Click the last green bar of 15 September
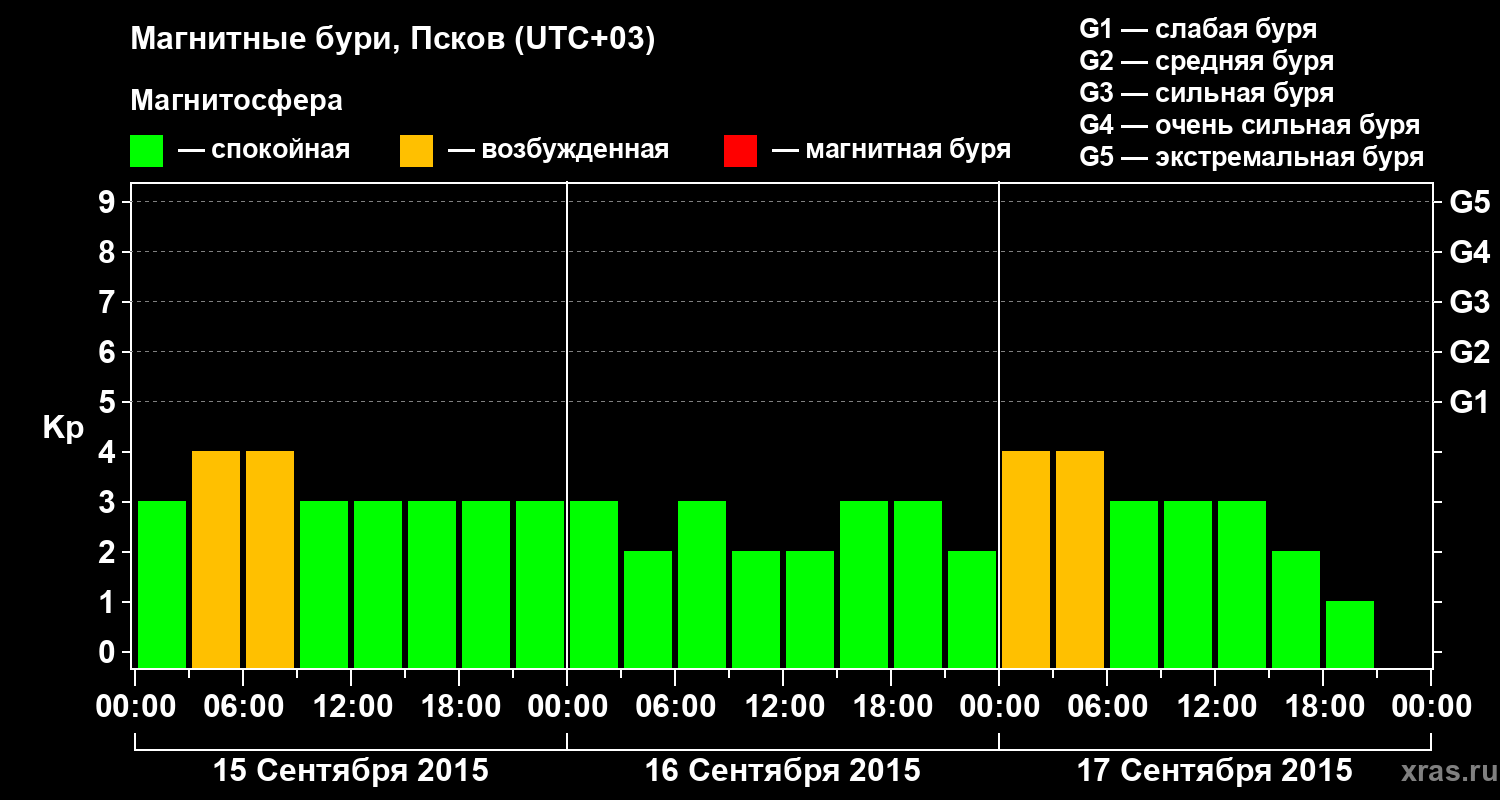This screenshot has width=1500, height=800. (540, 584)
